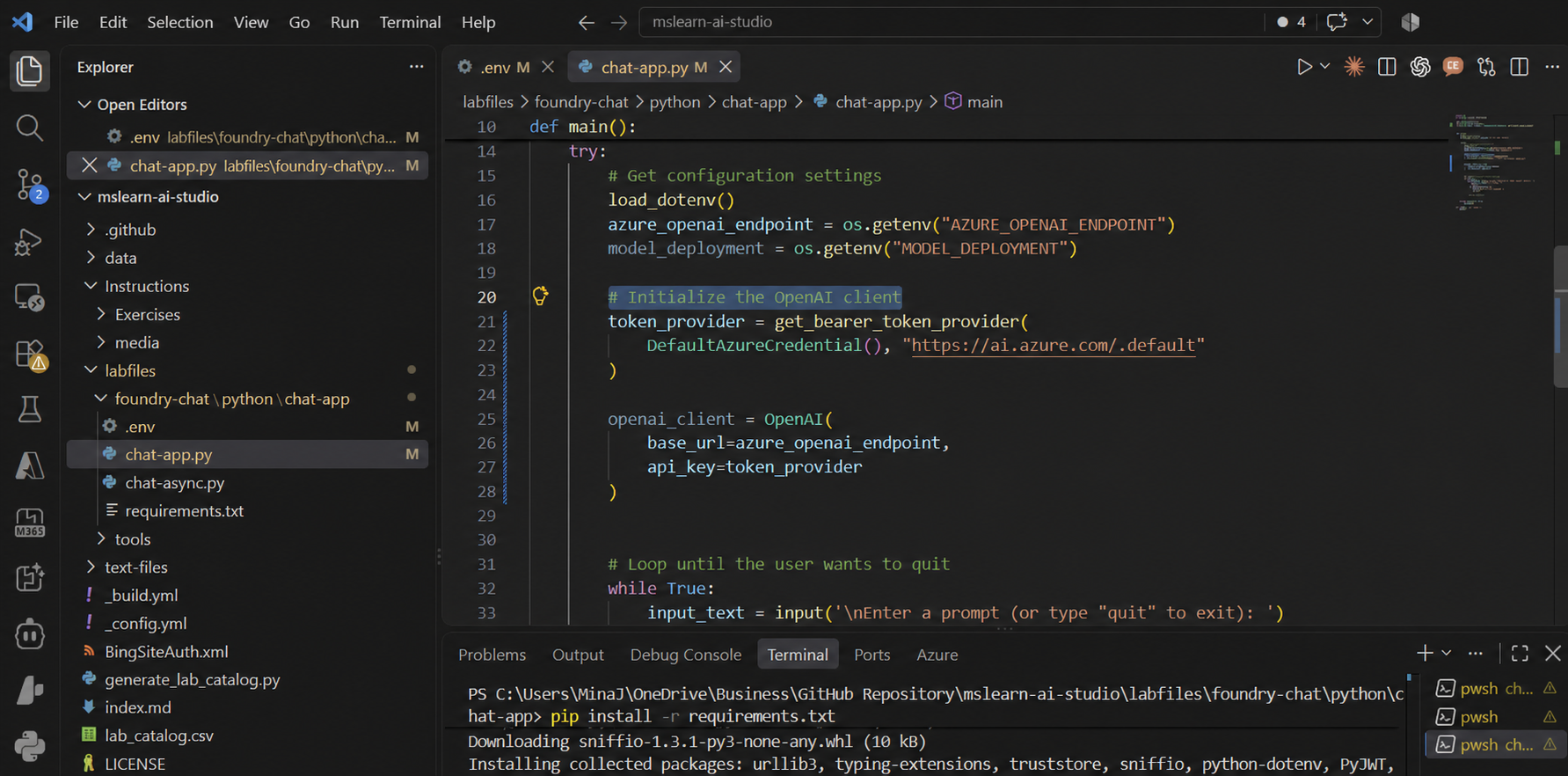1568x776 pixels.
Task: Open the Help menu
Action: click(478, 22)
